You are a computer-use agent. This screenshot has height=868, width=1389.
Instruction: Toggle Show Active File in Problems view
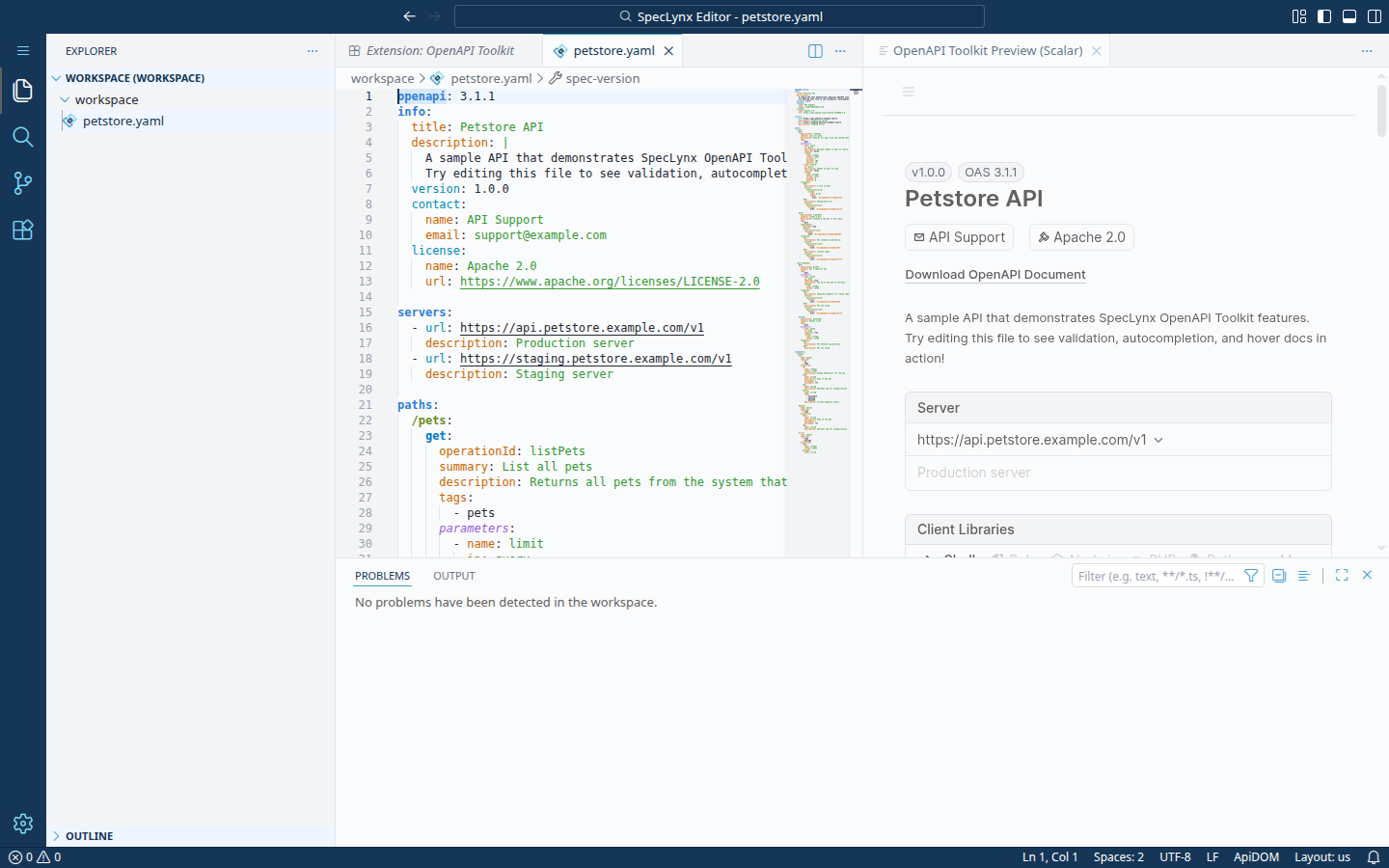pyautogui.click(x=1278, y=575)
